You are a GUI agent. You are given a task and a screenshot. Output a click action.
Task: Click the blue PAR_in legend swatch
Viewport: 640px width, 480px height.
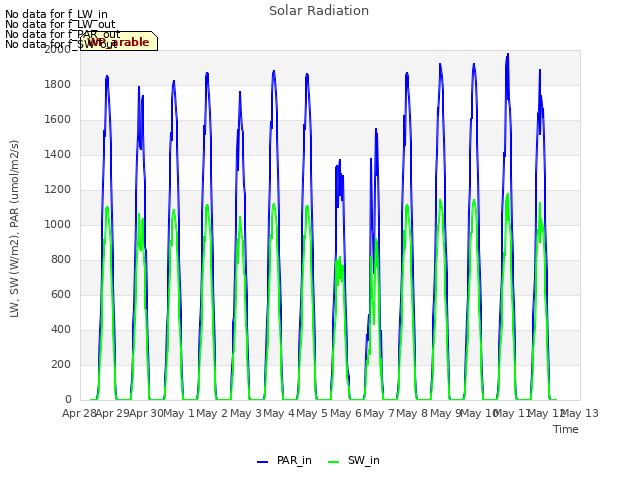click(262, 462)
